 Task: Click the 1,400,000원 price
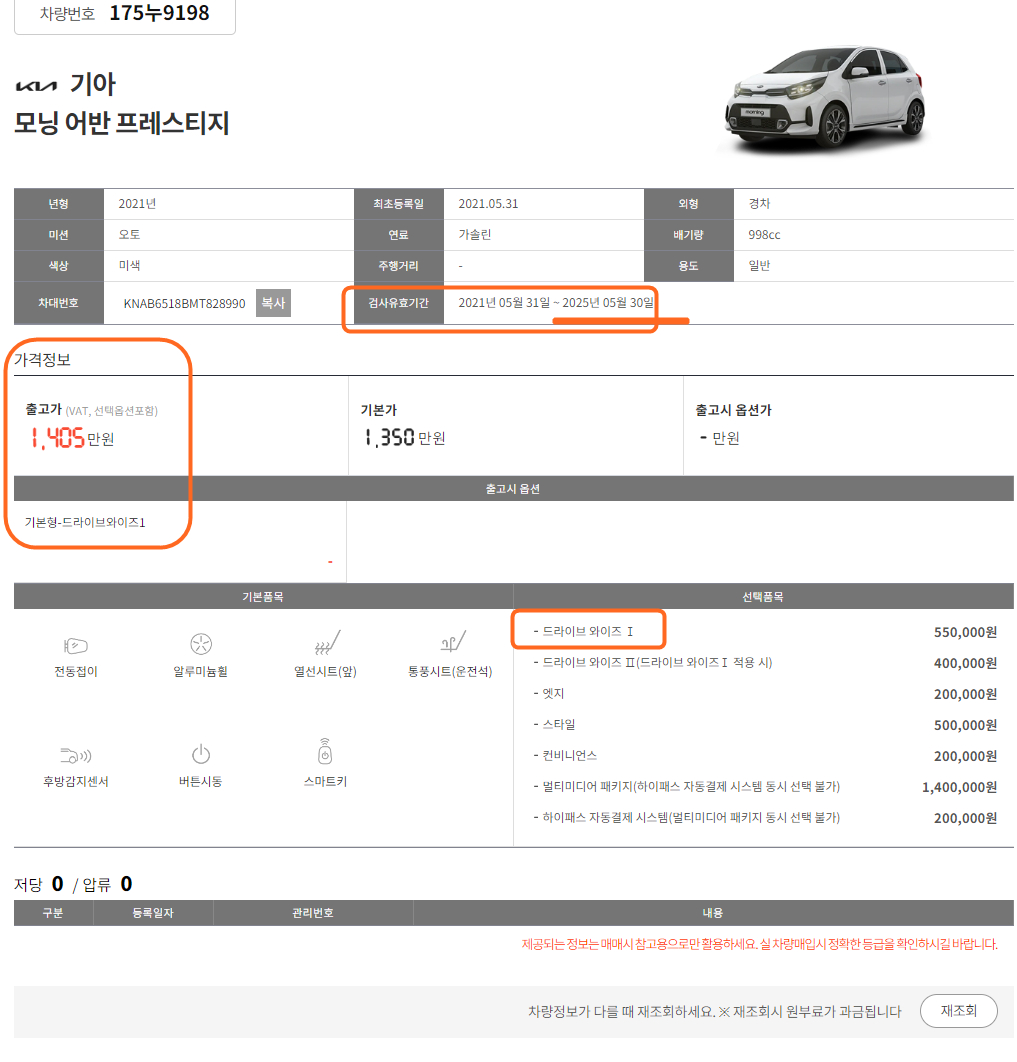[x=959, y=787]
